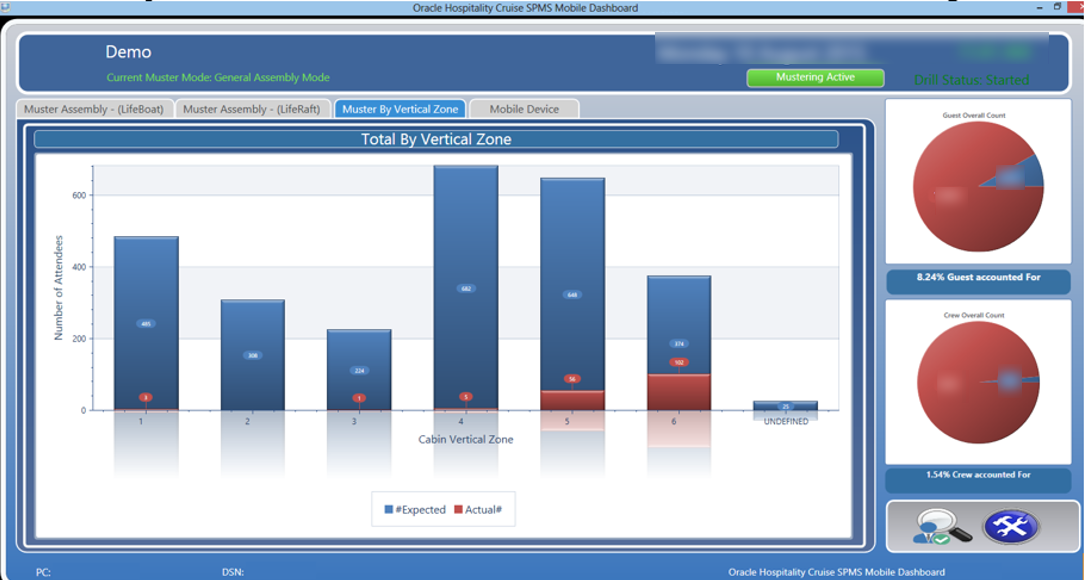Click the Demo ship name text

[128, 52]
